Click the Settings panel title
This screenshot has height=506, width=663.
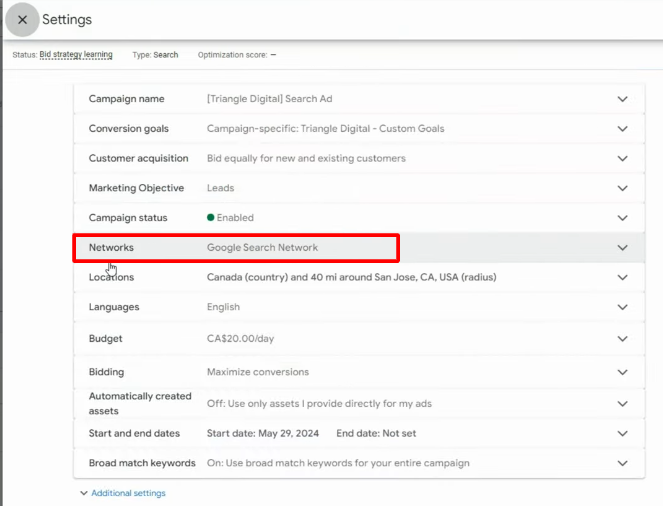(67, 19)
